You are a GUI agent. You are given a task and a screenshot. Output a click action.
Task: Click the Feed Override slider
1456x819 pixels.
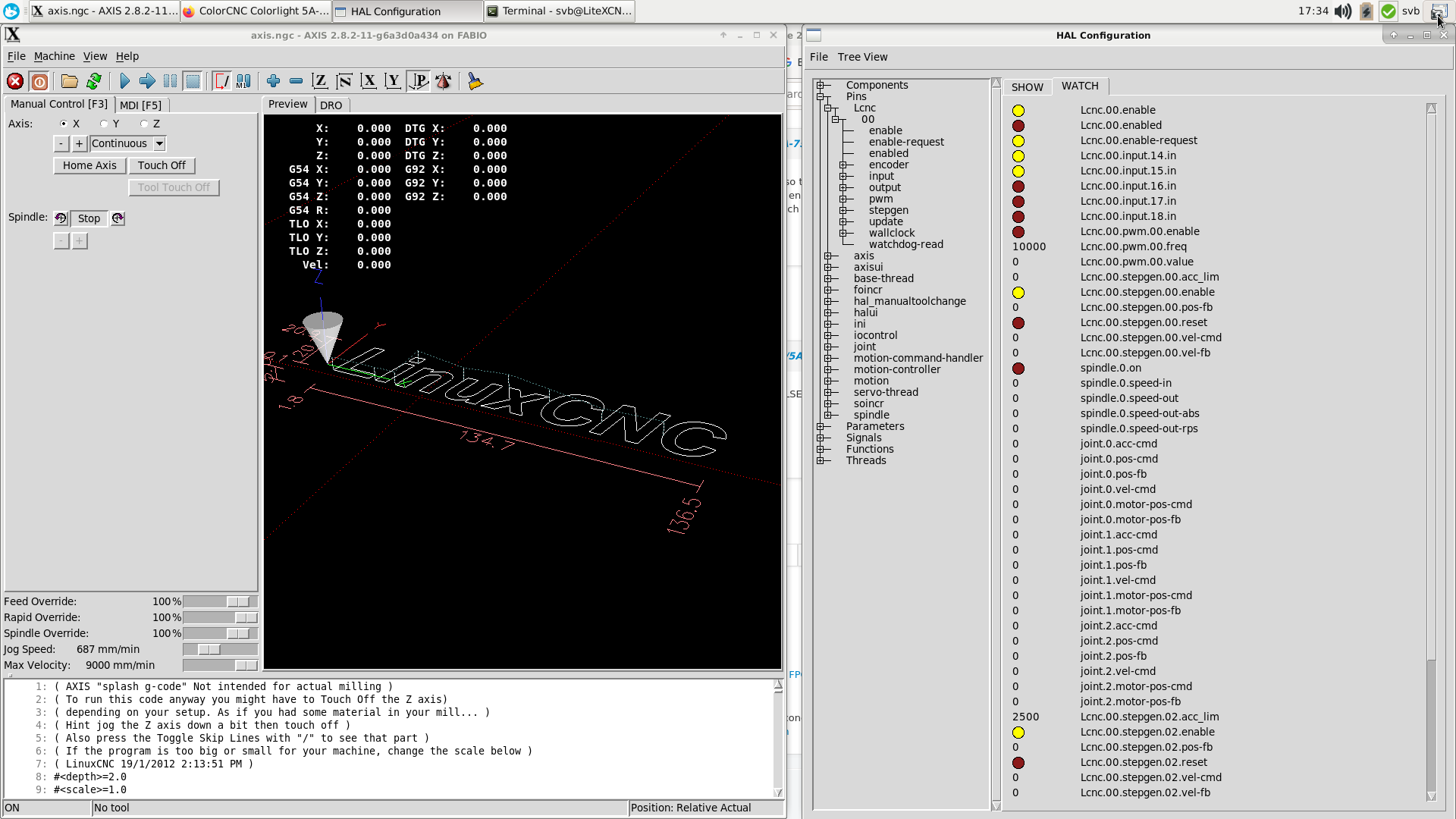tap(220, 601)
